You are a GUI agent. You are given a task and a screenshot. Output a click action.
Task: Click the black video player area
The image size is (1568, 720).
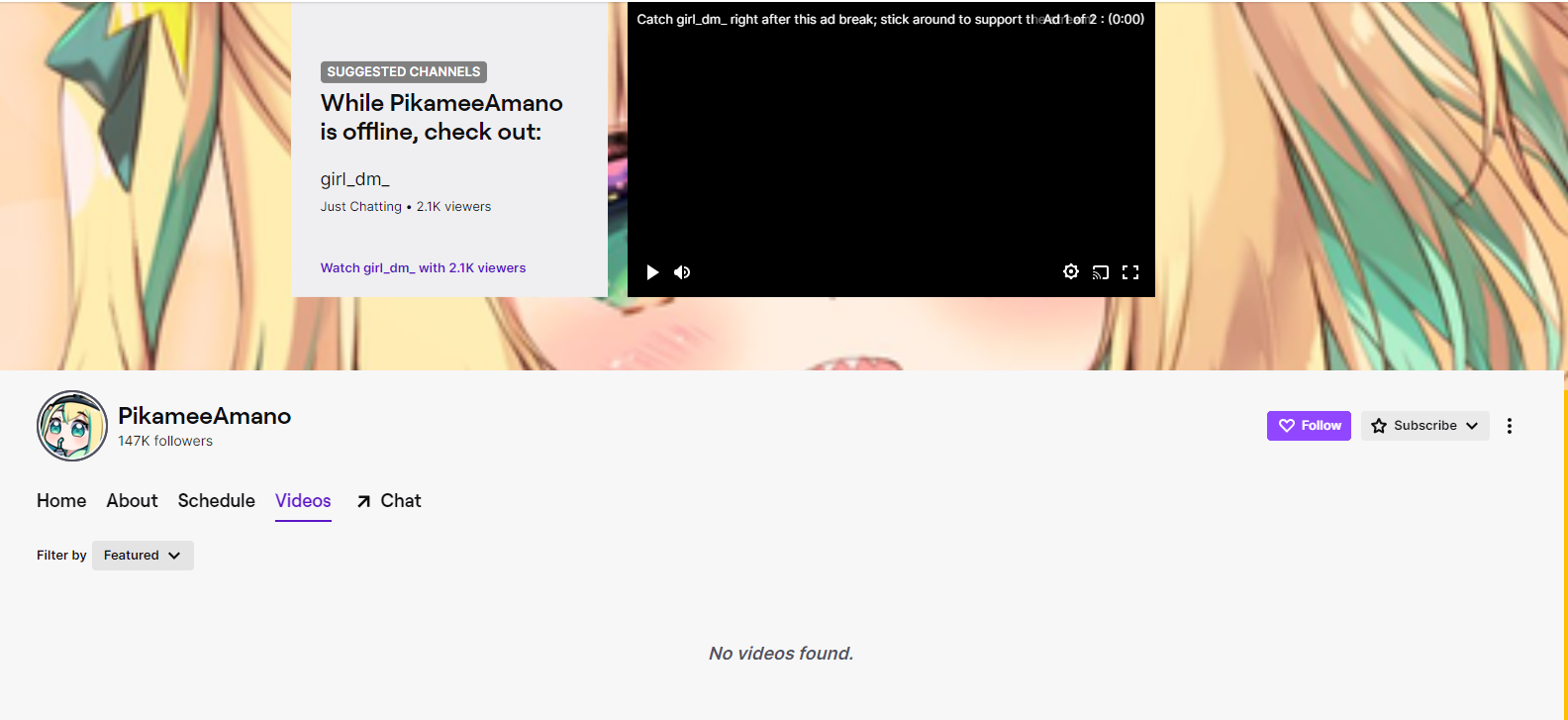891,149
